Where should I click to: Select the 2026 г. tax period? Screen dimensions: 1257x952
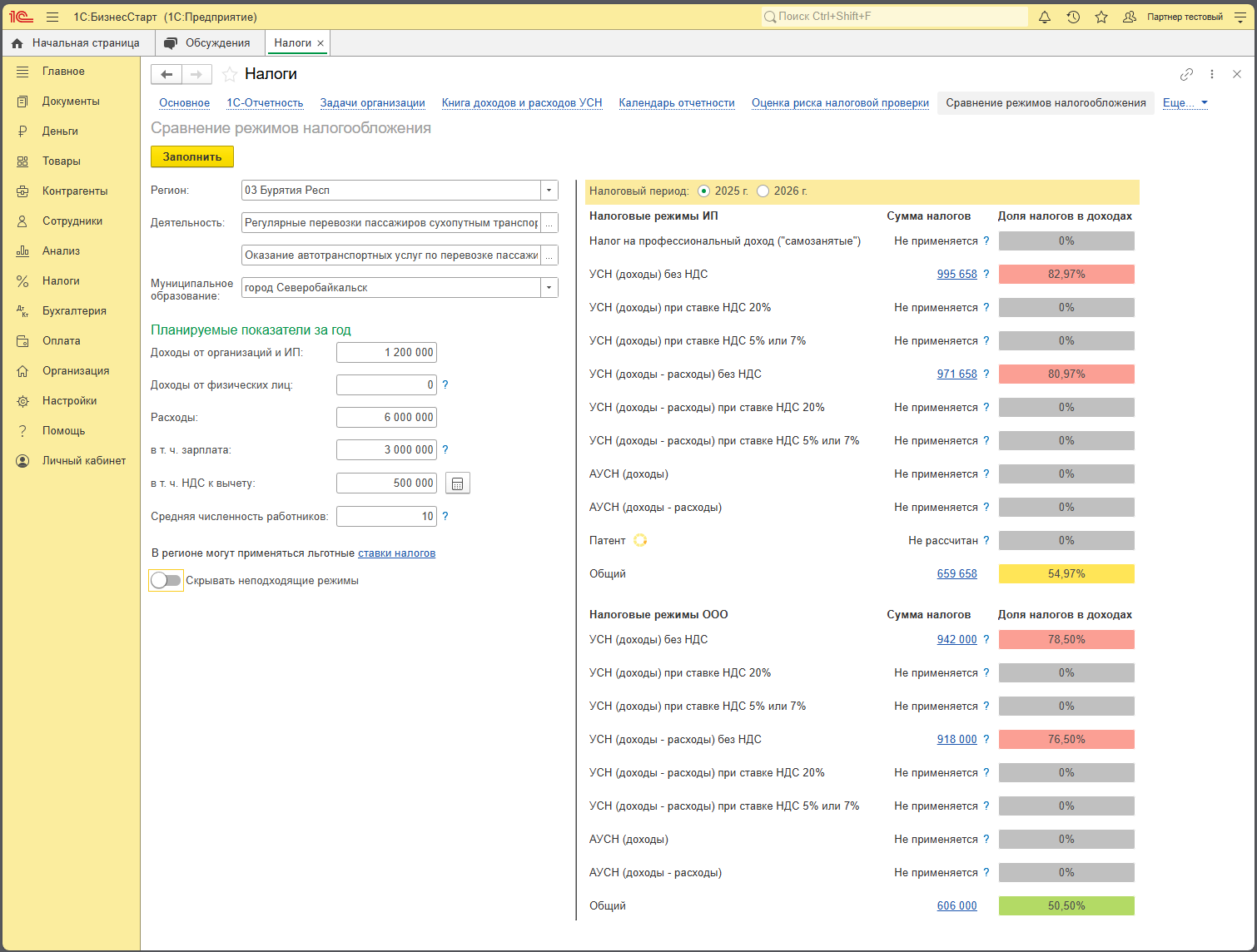[x=763, y=191]
